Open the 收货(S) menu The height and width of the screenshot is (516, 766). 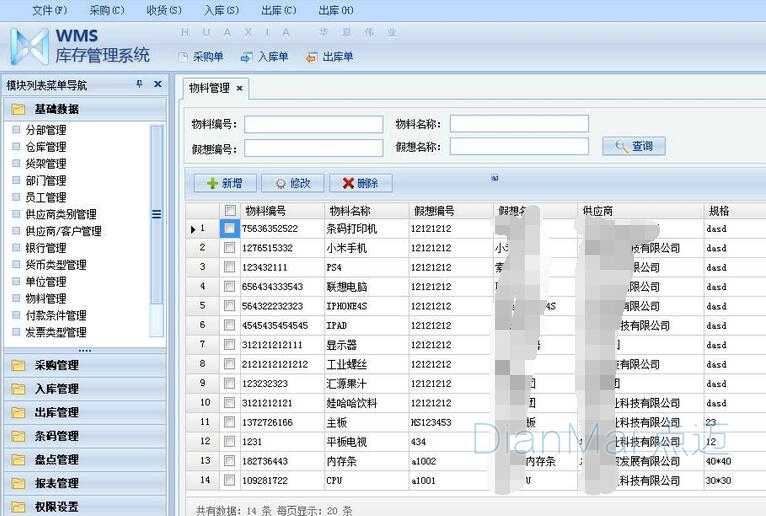tap(164, 10)
